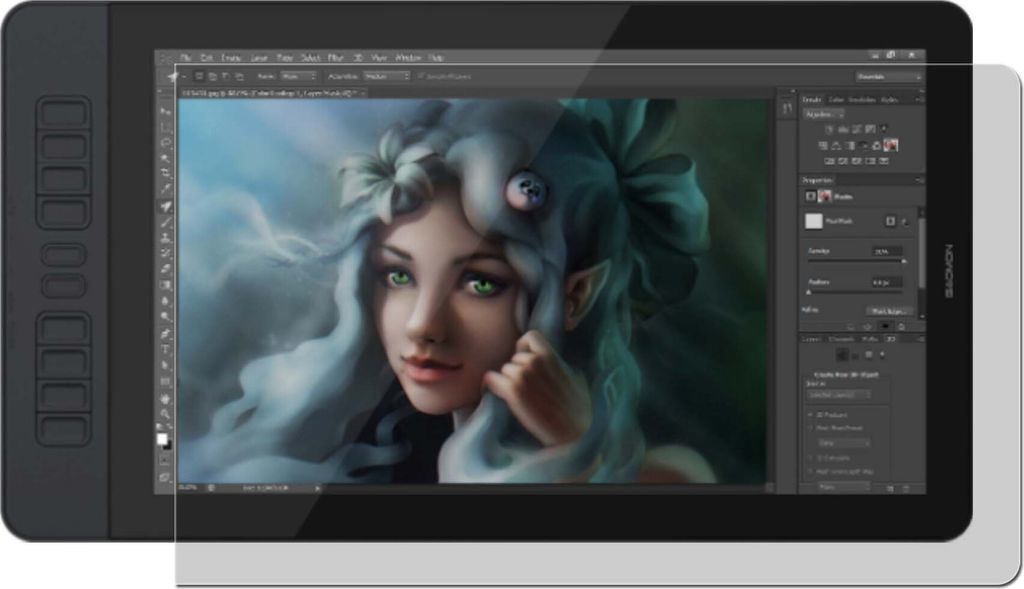The image size is (1024, 589).
Task: Open the 3D Source Selected Layer(s) dropdown
Action: coord(839,395)
